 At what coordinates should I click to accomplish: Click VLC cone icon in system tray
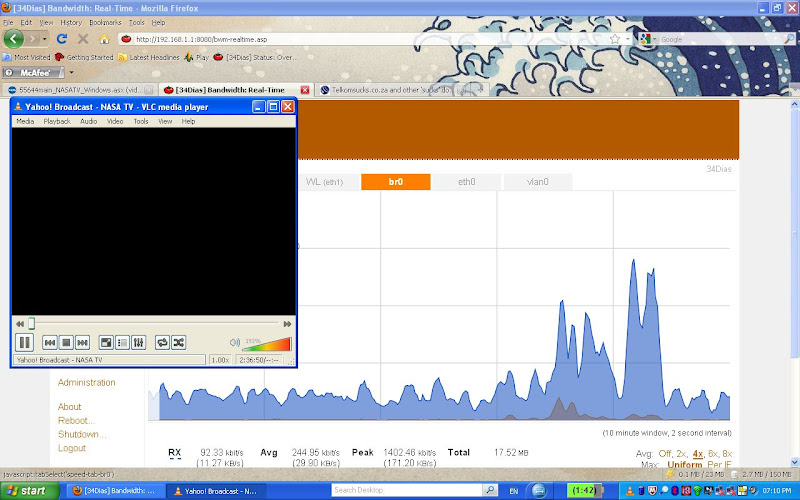tap(631, 491)
